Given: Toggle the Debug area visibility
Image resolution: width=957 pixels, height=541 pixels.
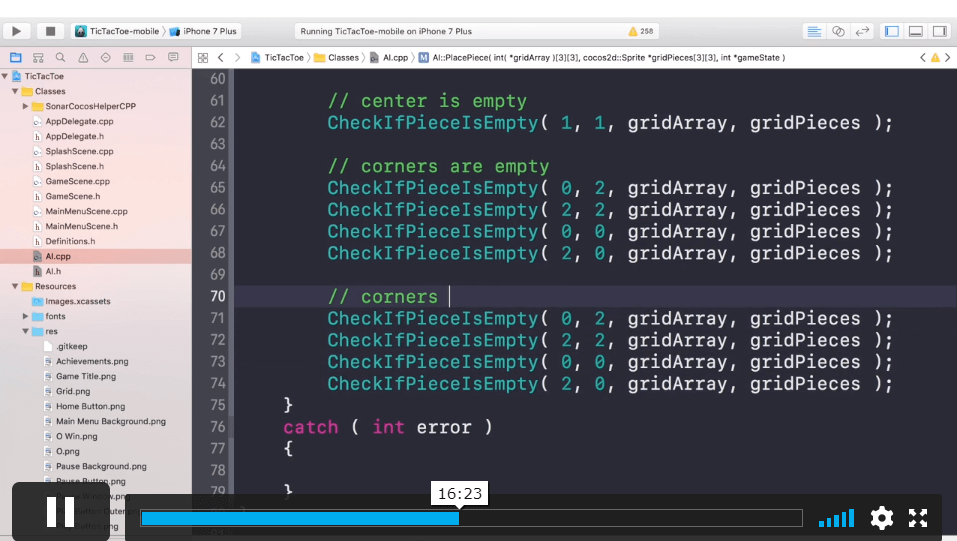Looking at the screenshot, I should pos(915,31).
